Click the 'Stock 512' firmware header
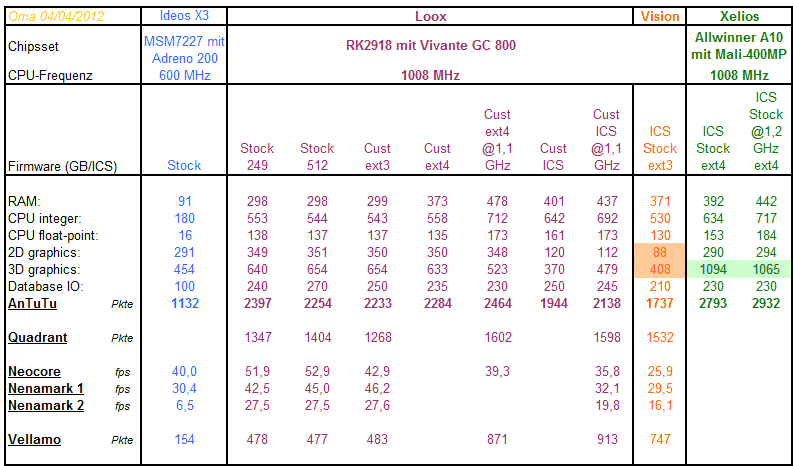The image size is (793, 466). (x=317, y=157)
